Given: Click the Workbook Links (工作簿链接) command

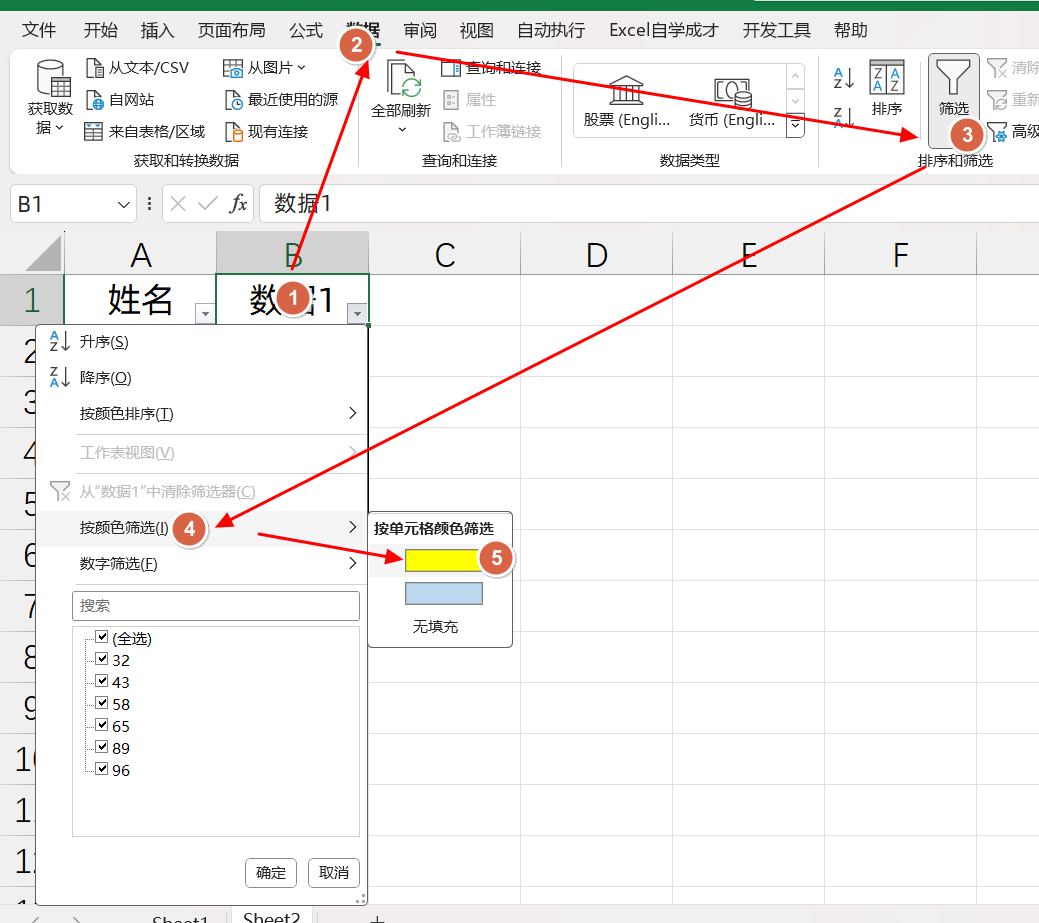Looking at the screenshot, I should 492,131.
